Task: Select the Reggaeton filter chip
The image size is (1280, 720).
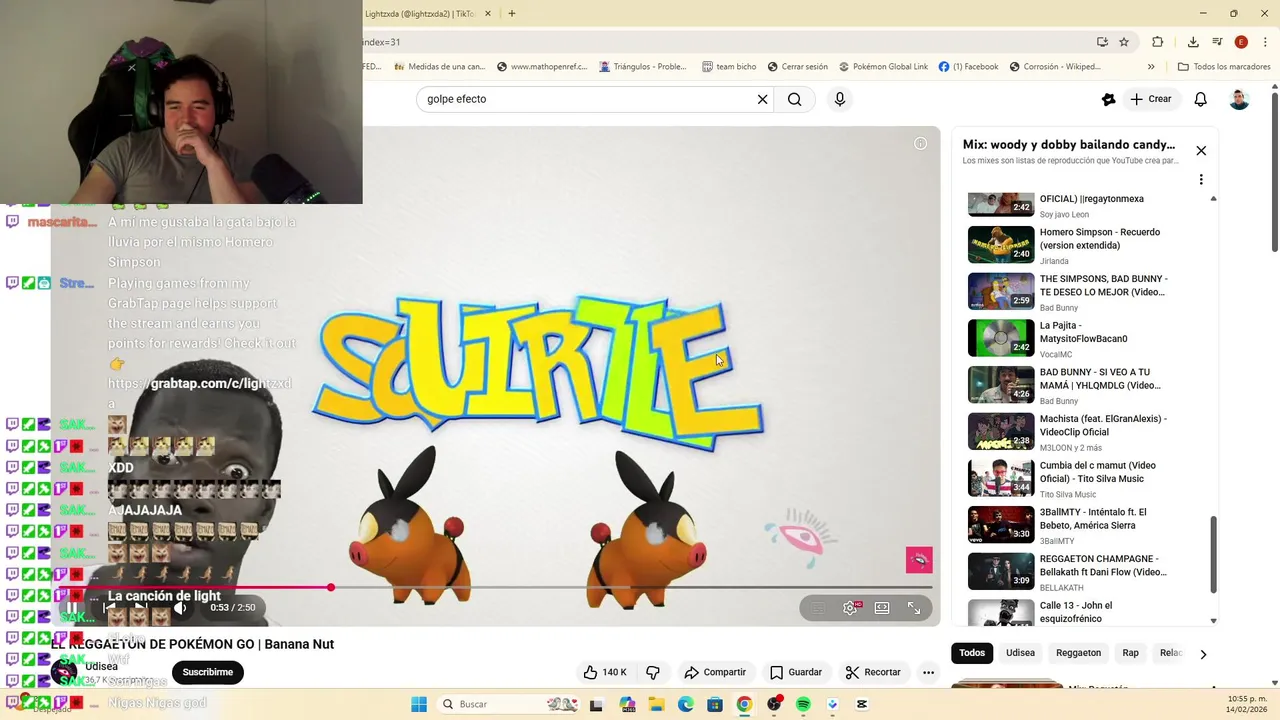Action: [x=1078, y=653]
